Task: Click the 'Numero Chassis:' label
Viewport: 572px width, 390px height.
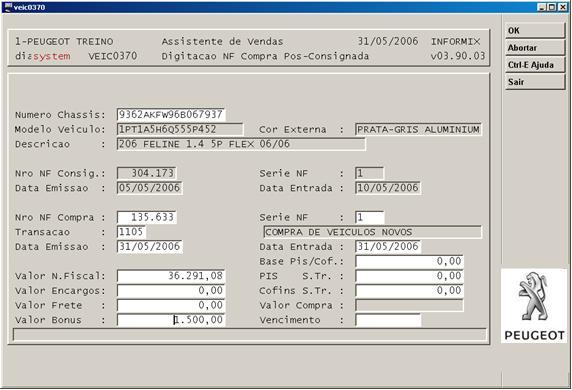Action: click(60, 115)
